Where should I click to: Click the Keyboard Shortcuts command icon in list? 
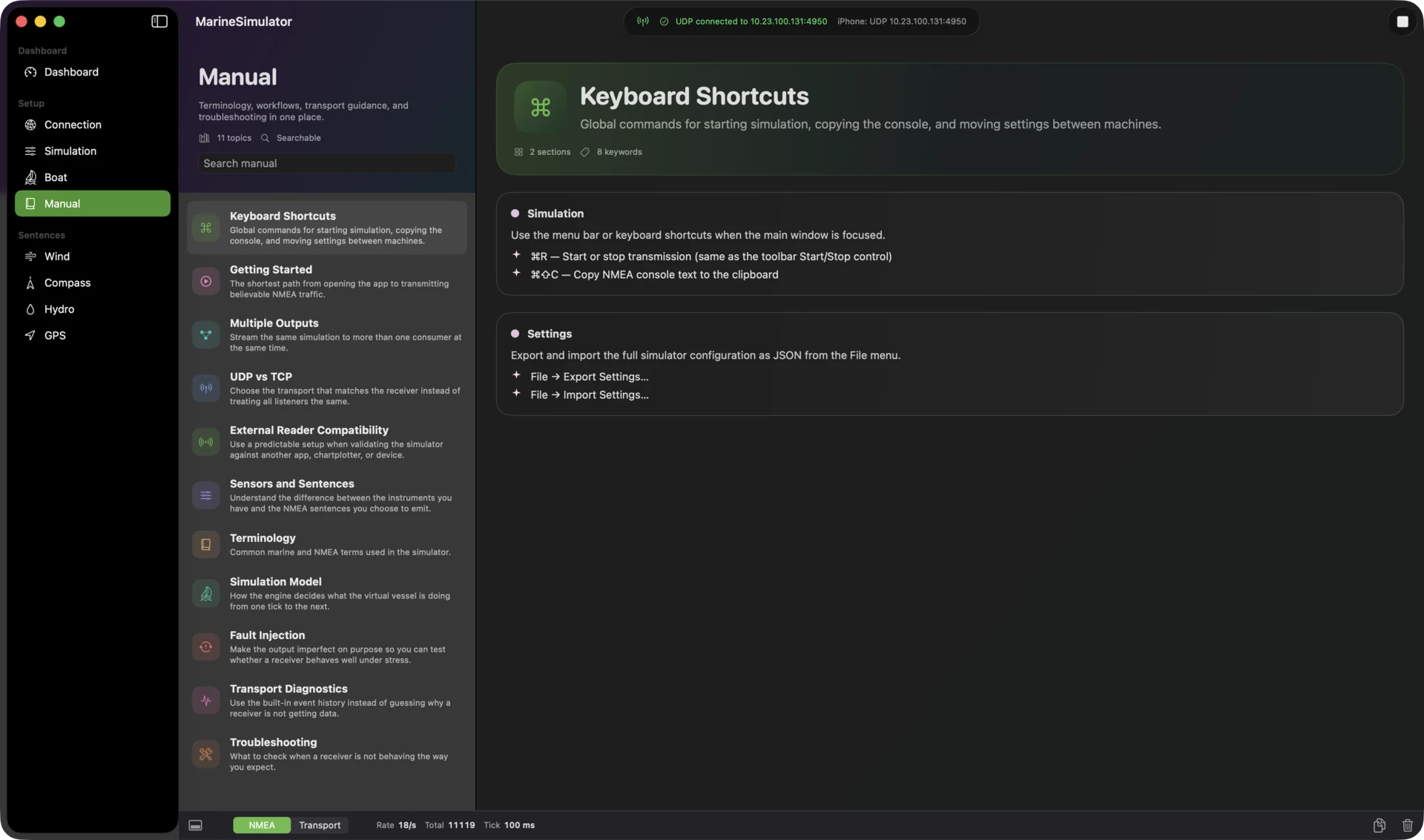[x=206, y=228]
